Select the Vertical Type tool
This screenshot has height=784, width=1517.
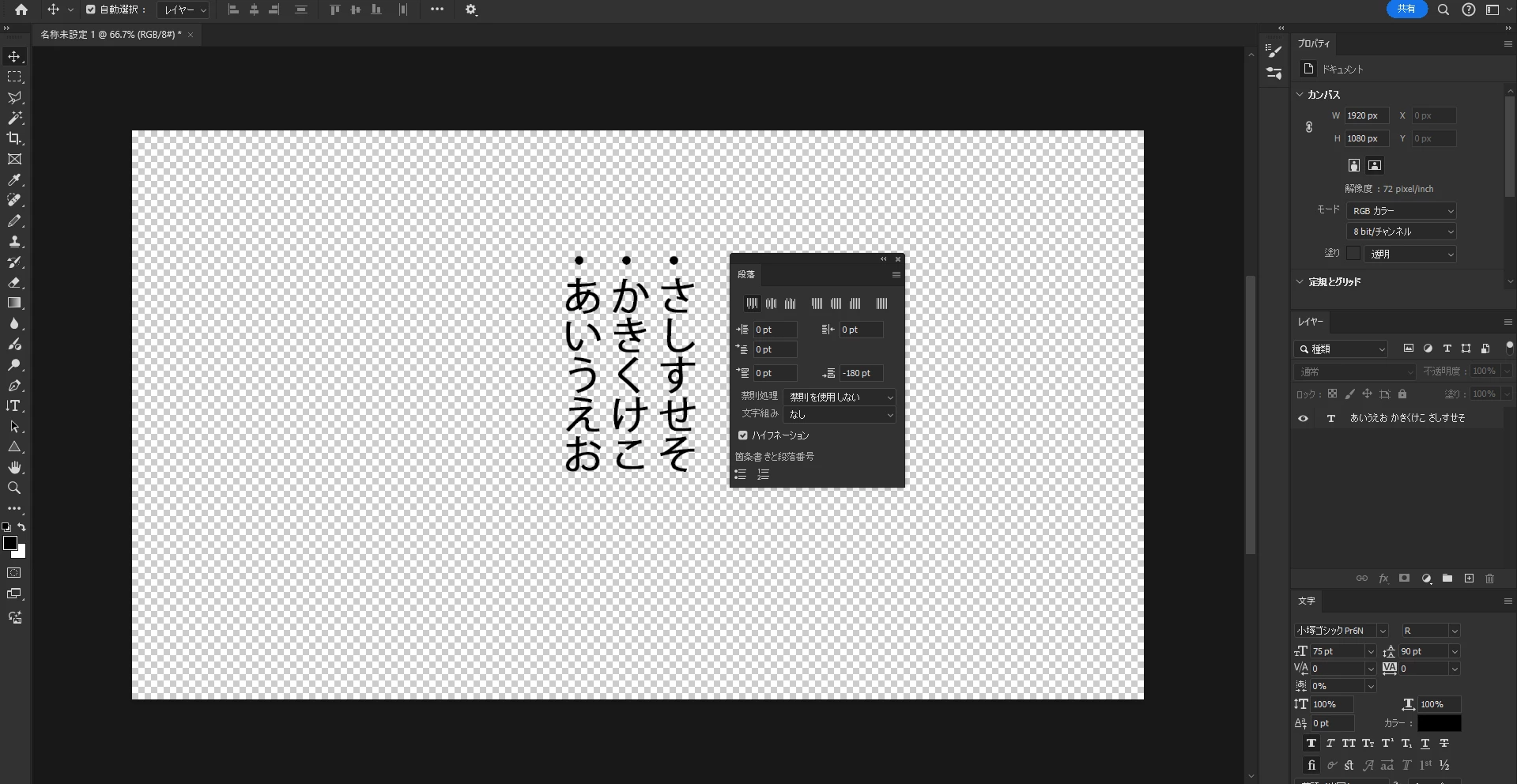pos(14,406)
